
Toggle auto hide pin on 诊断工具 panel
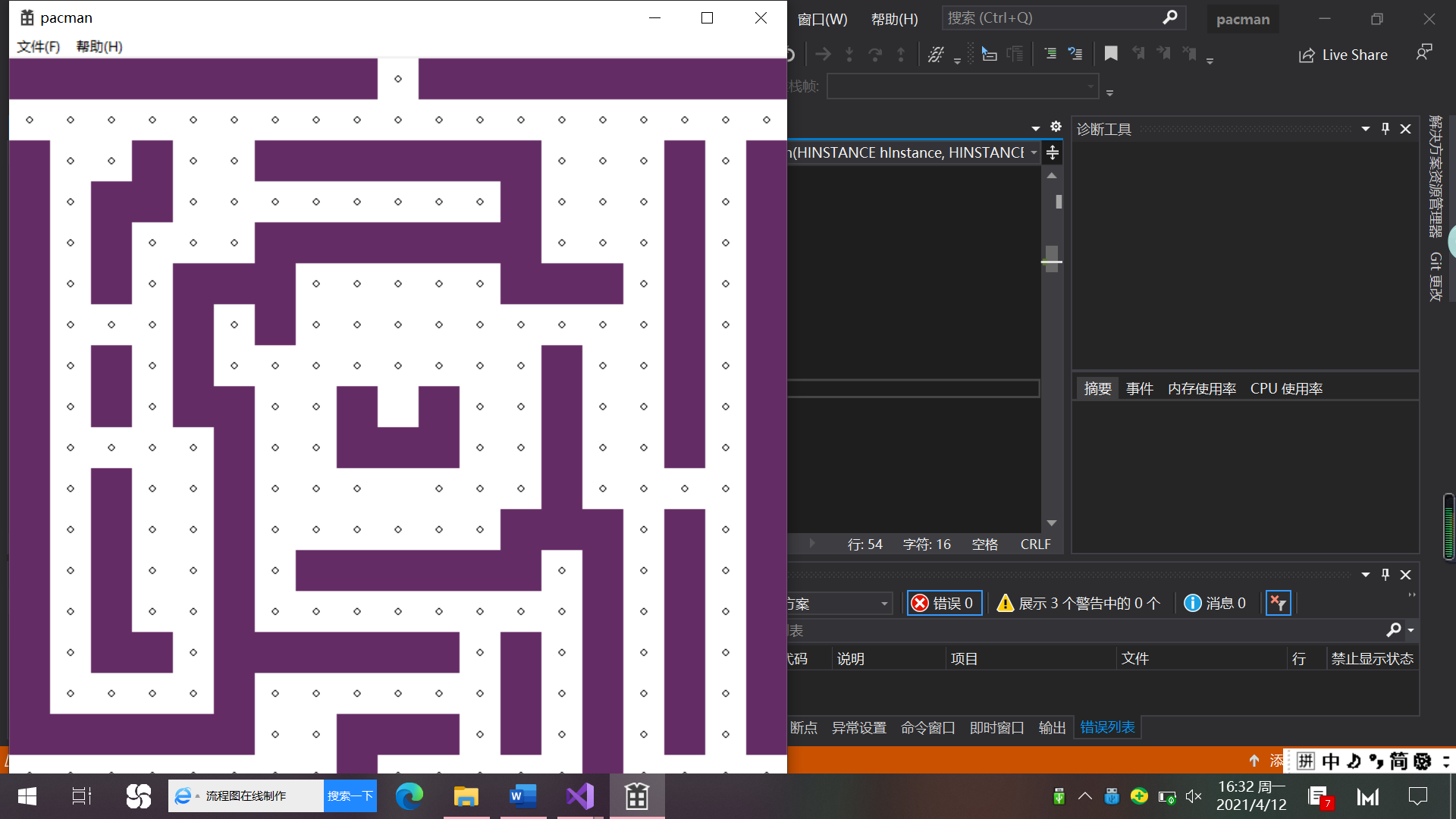pyautogui.click(x=1385, y=129)
